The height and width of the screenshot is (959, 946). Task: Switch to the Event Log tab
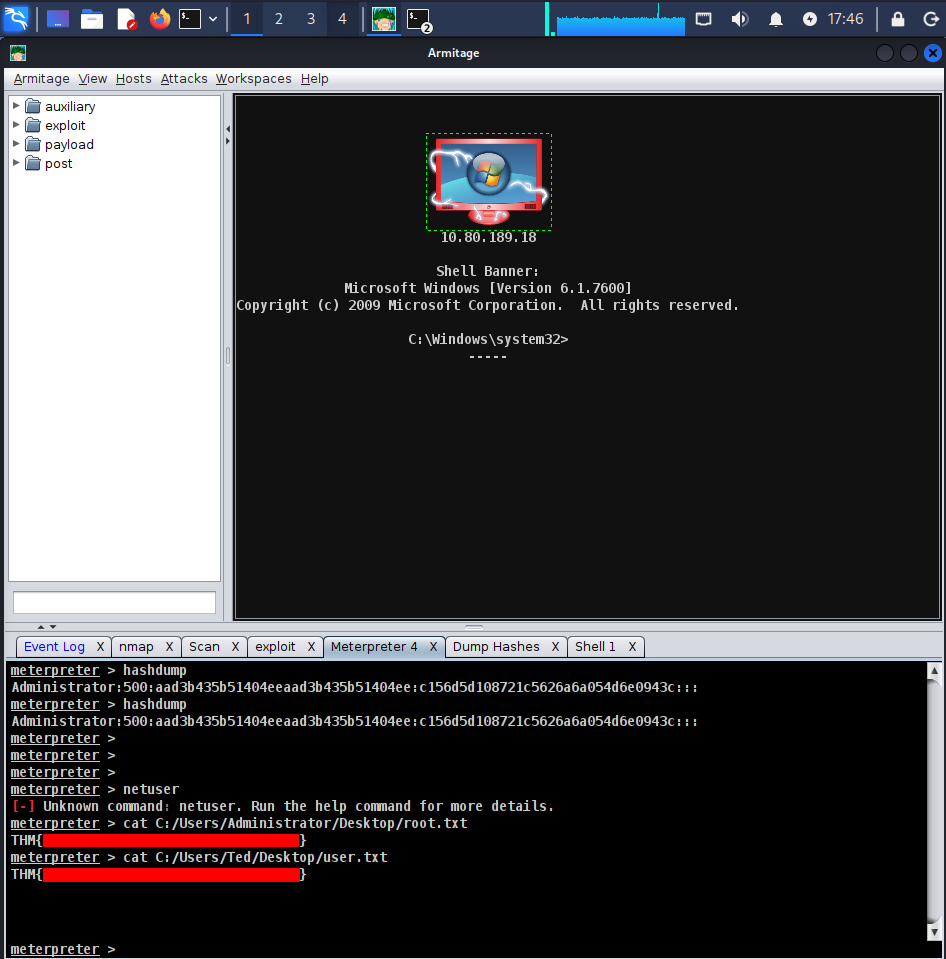point(54,646)
